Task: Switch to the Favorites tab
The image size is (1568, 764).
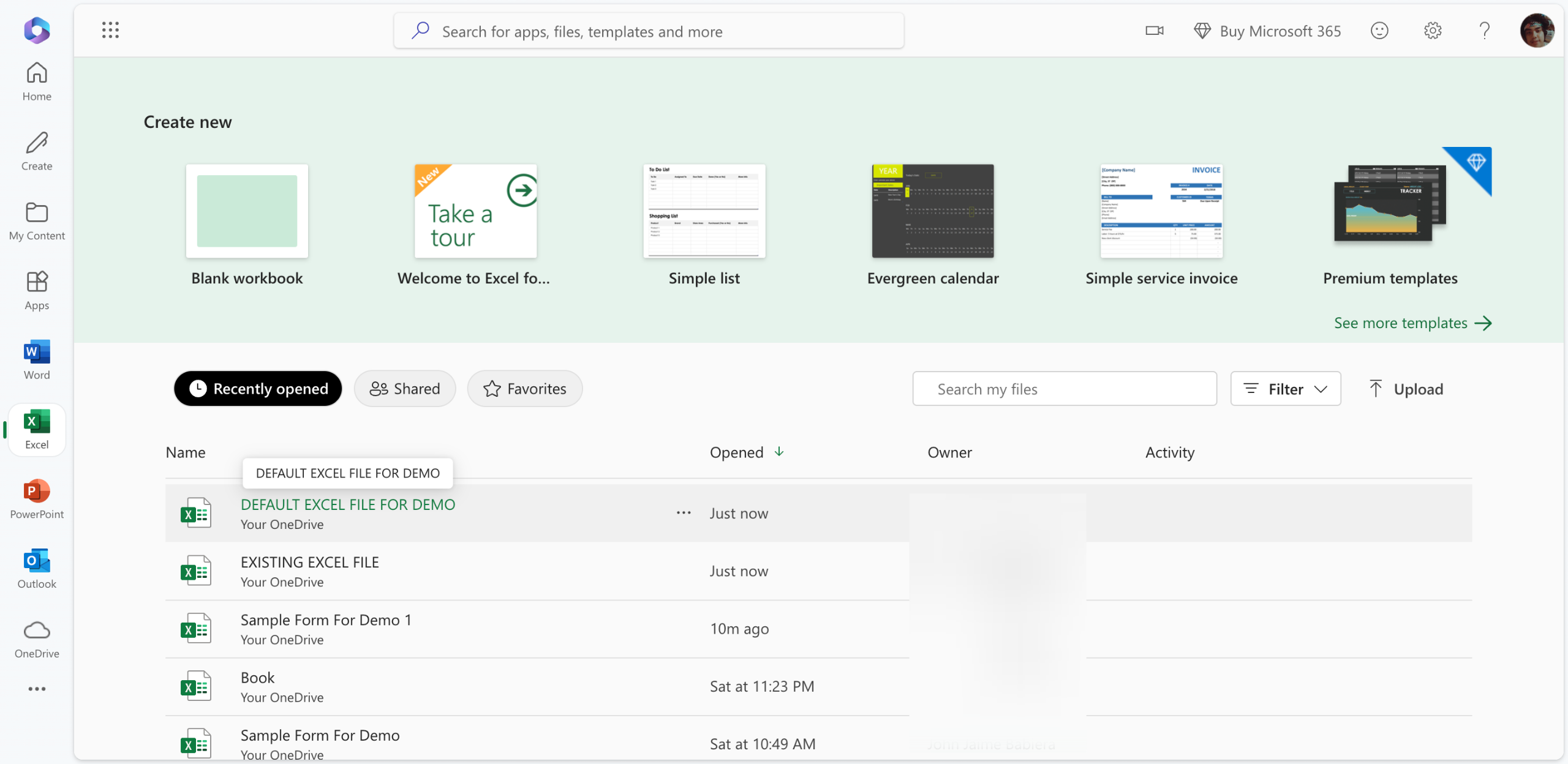Action: [524, 389]
